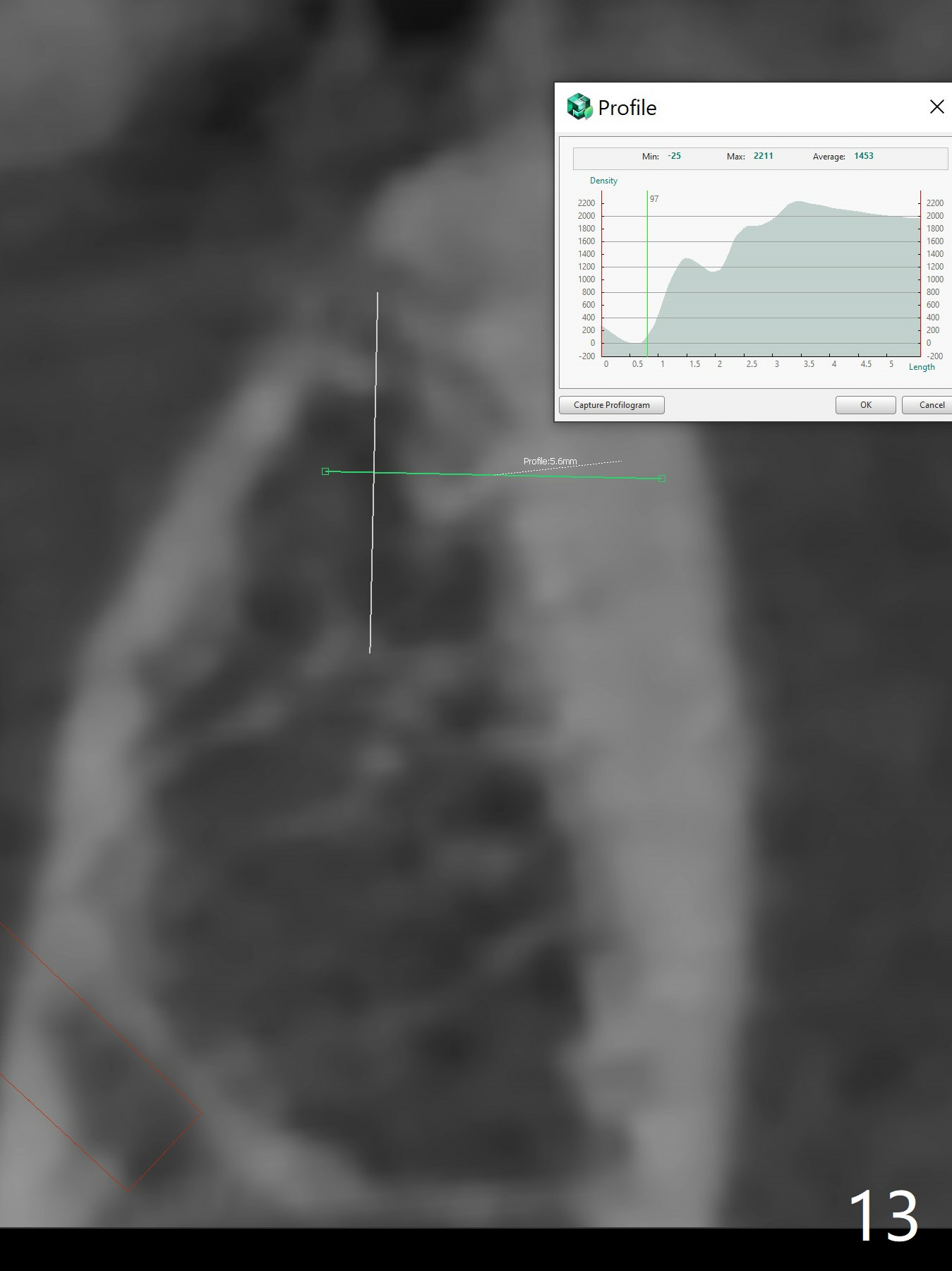Select the left endpoint handle of green profile line

(325, 471)
